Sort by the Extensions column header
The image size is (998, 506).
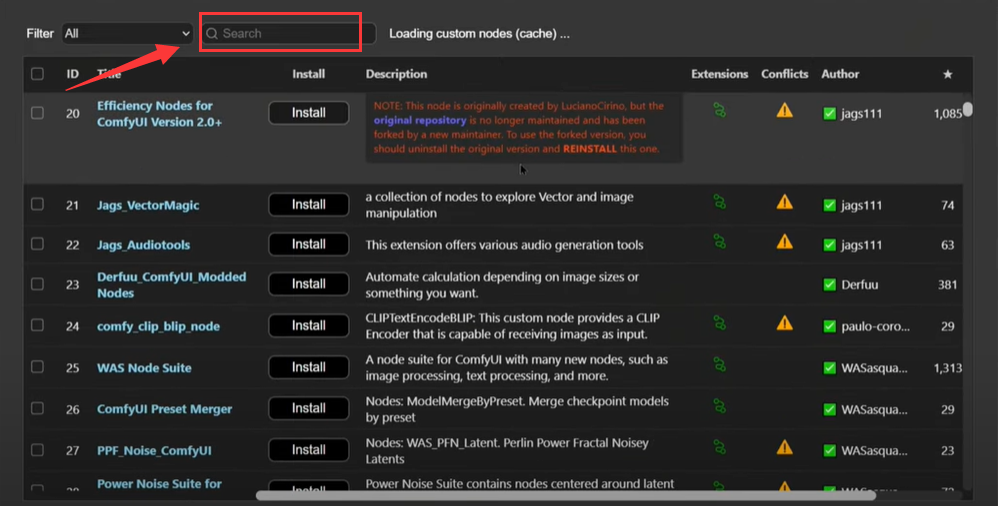pos(719,74)
